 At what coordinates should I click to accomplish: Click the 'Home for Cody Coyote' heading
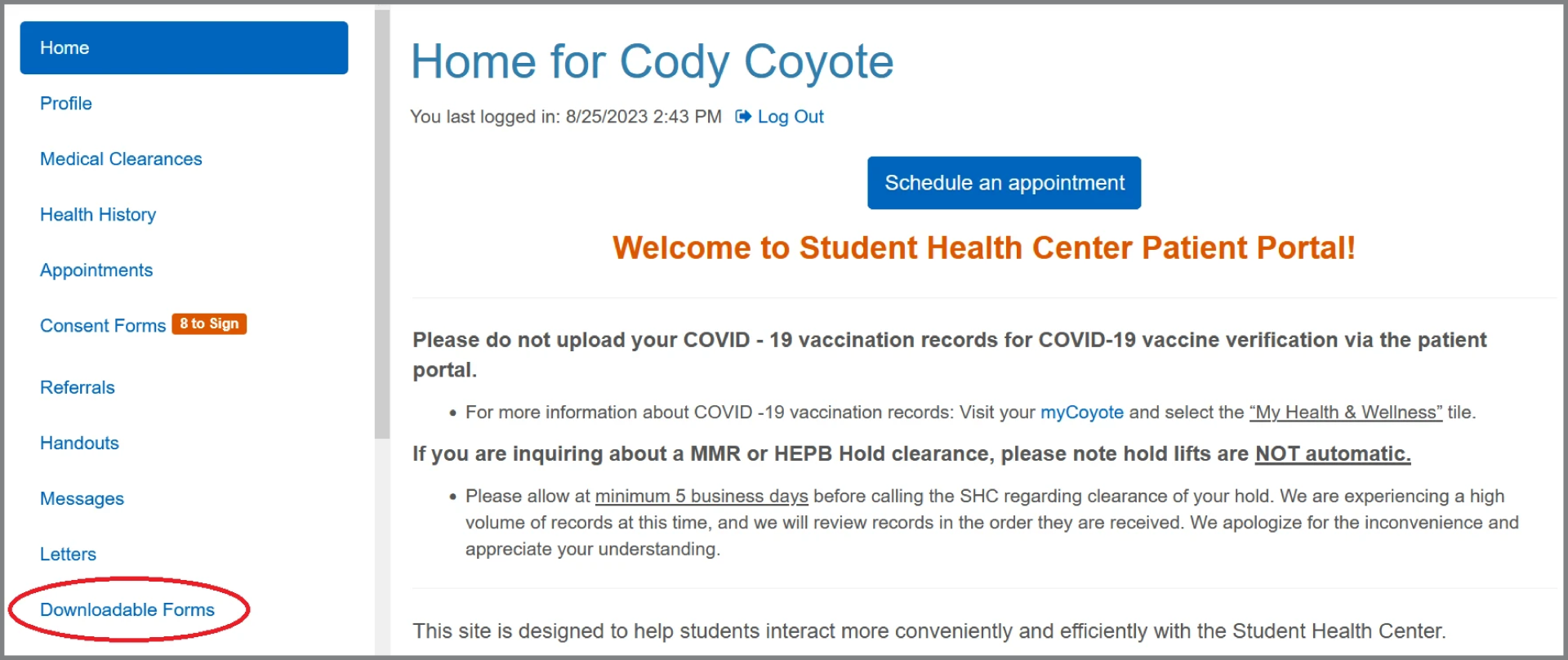652,62
